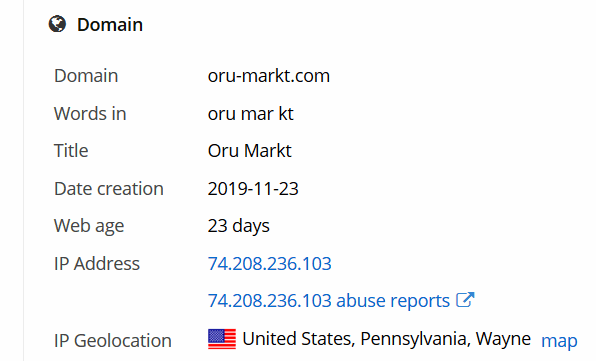
Task: Open the 74.208.236.103 IP address link
Action: click(269, 263)
